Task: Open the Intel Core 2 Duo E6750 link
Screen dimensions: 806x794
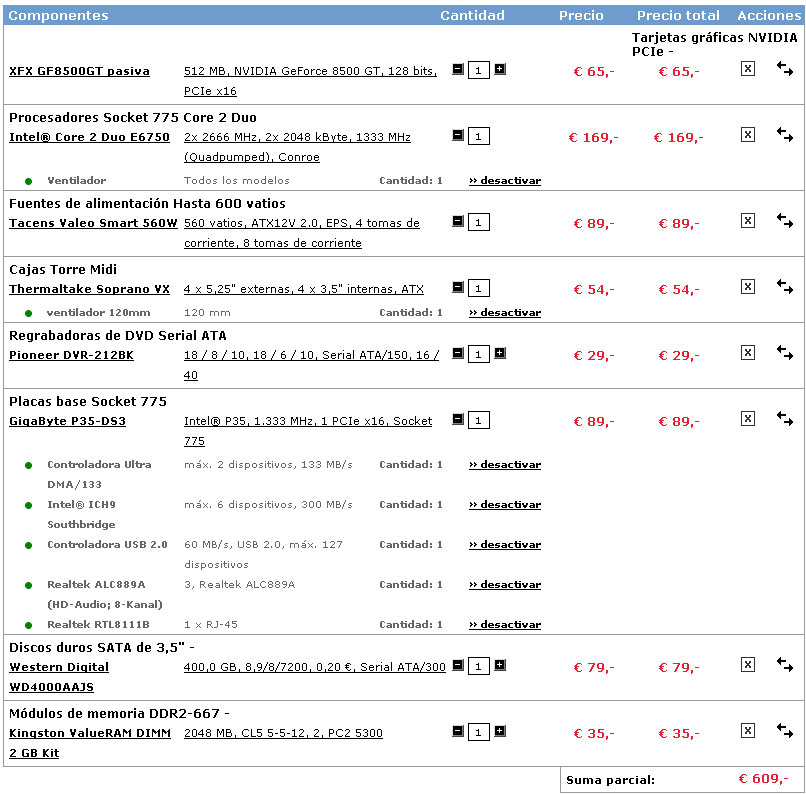Action: coord(89,137)
